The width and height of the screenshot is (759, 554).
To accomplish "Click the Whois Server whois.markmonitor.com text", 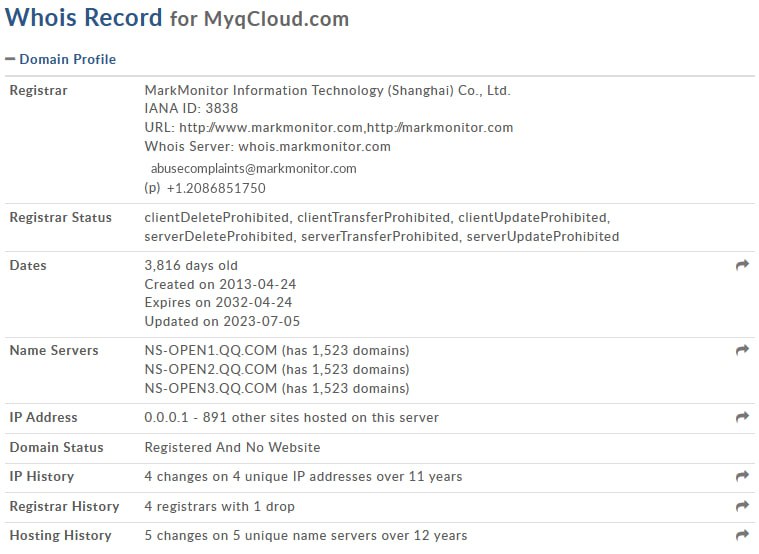I will [267, 147].
